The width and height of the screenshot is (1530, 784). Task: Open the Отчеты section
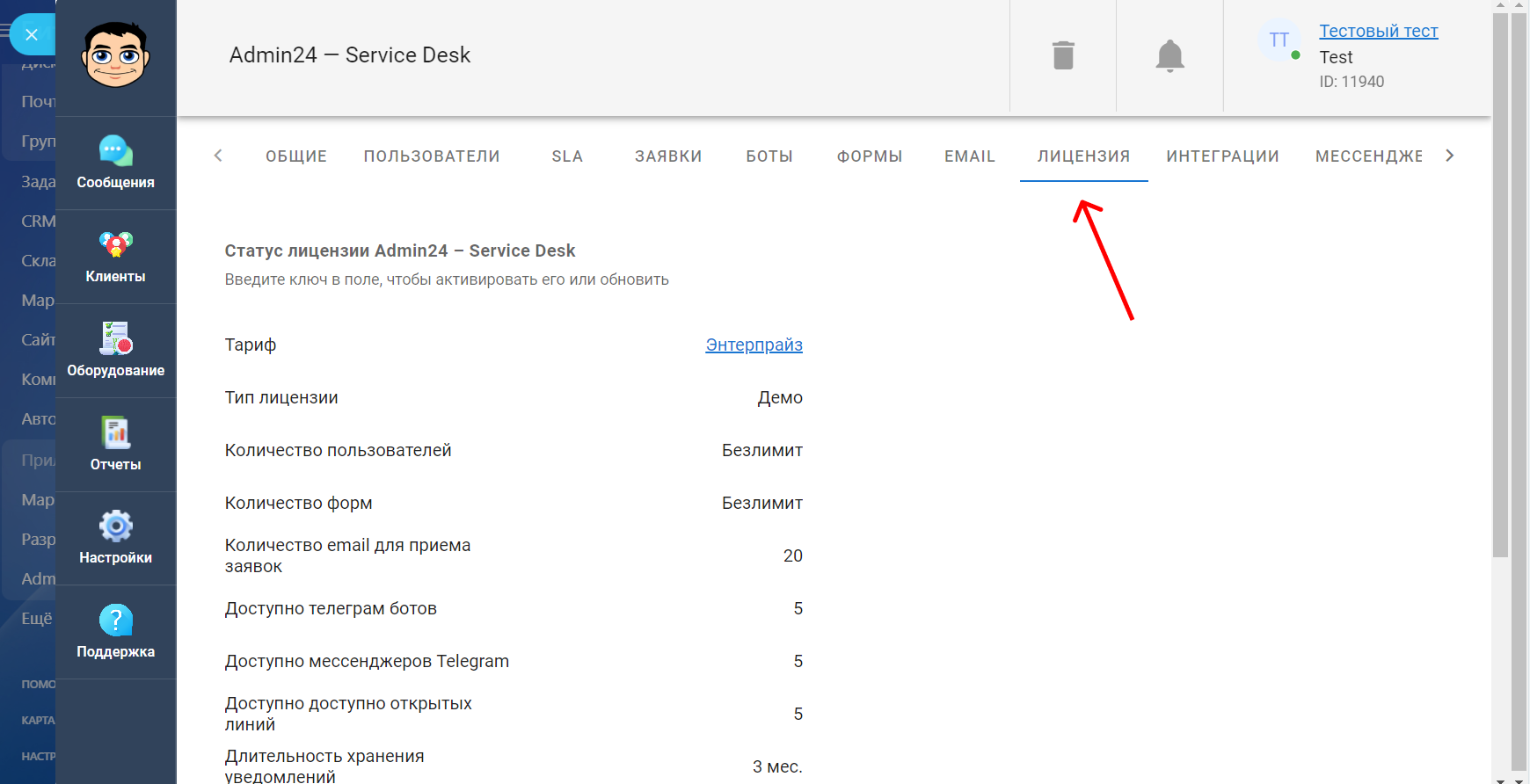115,446
